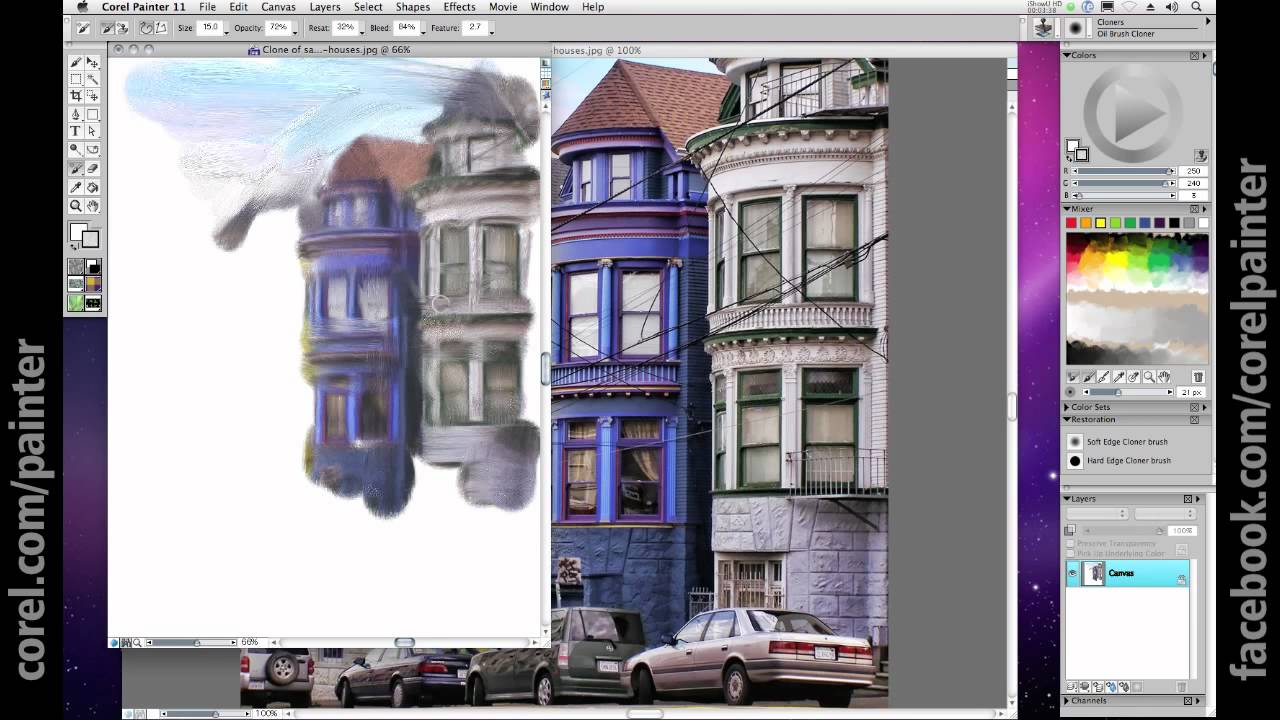Select the Layer Adjuster tool
The height and width of the screenshot is (720, 1280).
click(x=93, y=63)
